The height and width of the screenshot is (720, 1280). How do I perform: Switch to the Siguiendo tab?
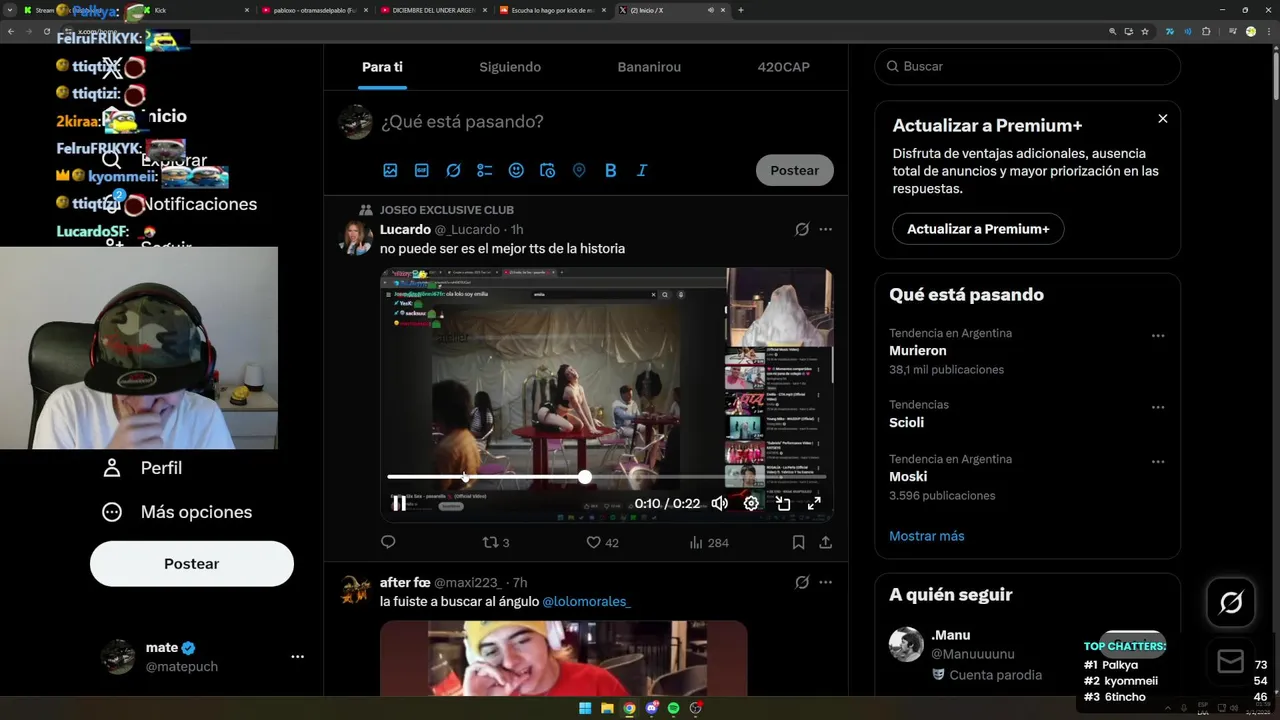pyautogui.click(x=510, y=67)
